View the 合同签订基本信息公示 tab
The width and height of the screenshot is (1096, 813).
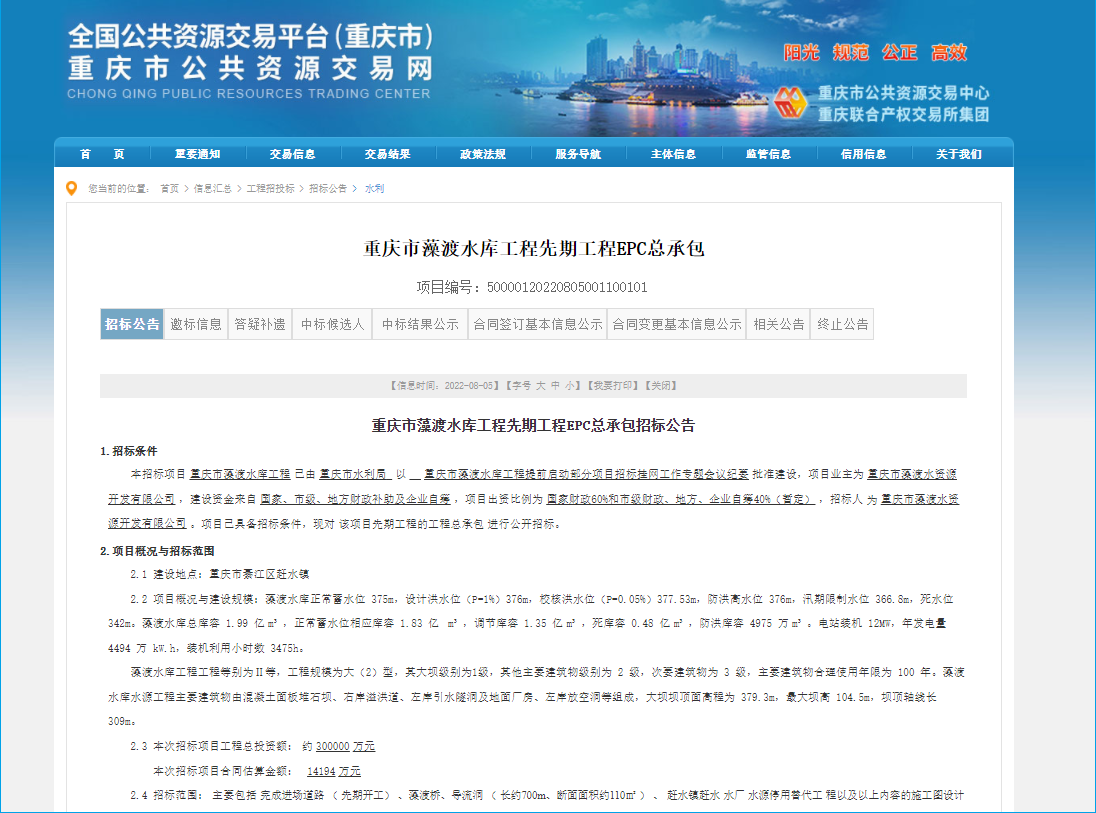tap(538, 324)
